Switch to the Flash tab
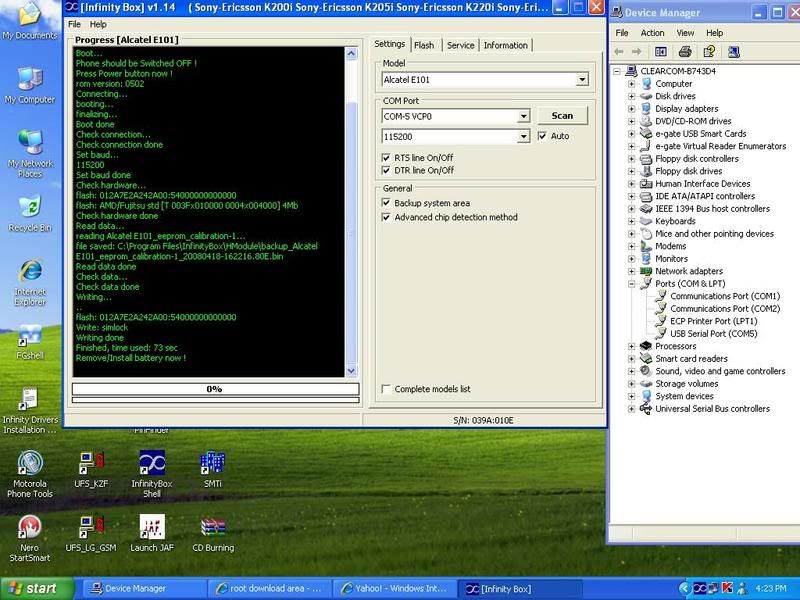 coord(424,45)
